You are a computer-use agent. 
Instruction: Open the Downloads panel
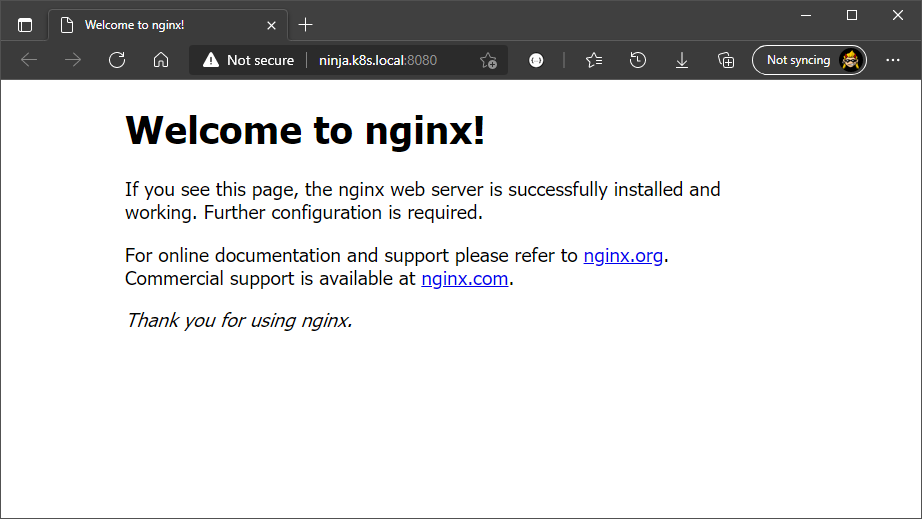[x=682, y=60]
